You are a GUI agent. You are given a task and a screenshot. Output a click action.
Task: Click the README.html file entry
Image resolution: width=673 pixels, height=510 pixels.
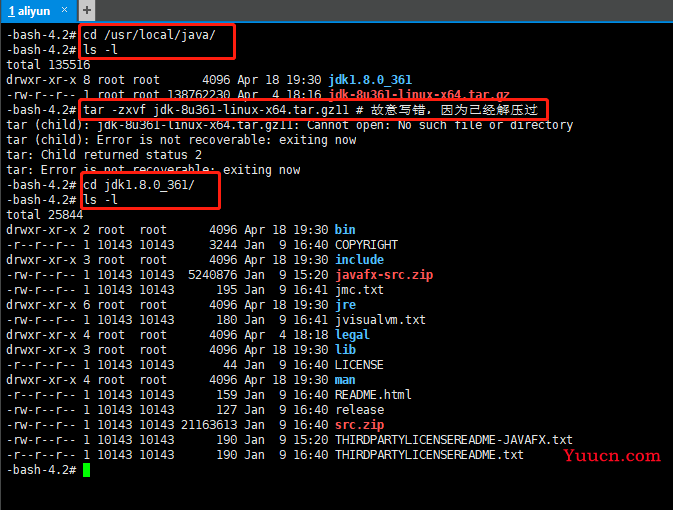point(373,395)
